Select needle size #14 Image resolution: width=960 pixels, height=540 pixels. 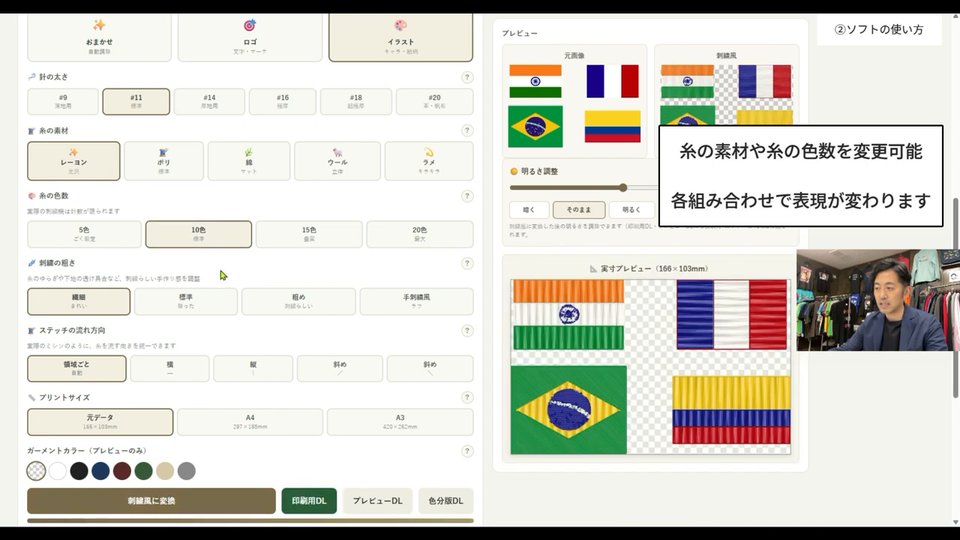tap(209, 102)
